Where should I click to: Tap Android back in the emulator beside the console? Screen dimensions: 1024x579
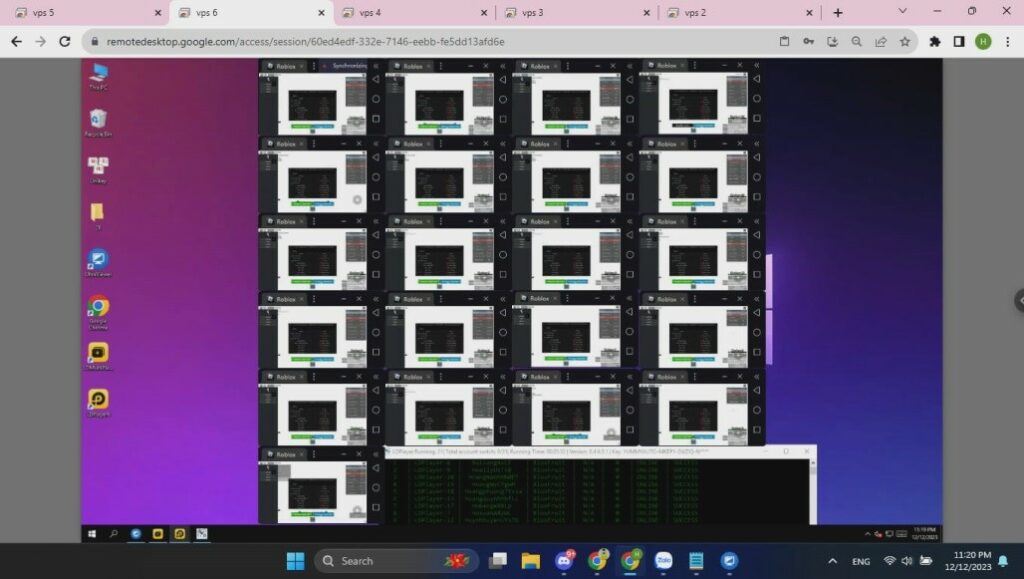[x=376, y=467]
